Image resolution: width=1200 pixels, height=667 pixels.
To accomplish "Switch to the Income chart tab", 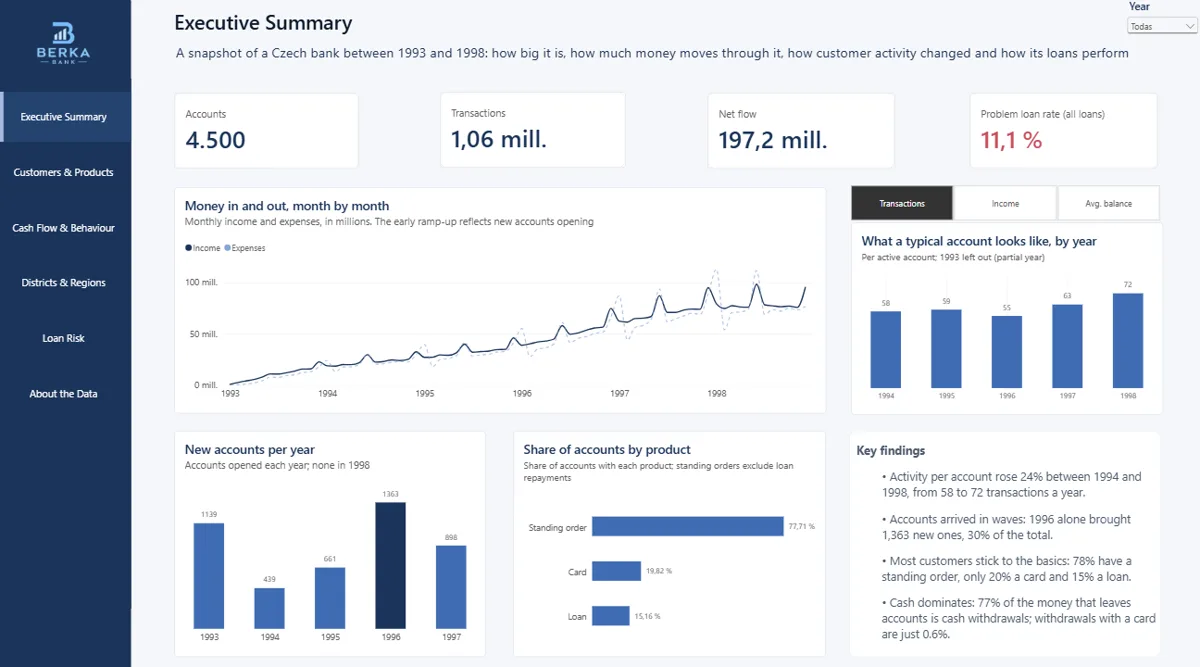I will (1005, 203).
